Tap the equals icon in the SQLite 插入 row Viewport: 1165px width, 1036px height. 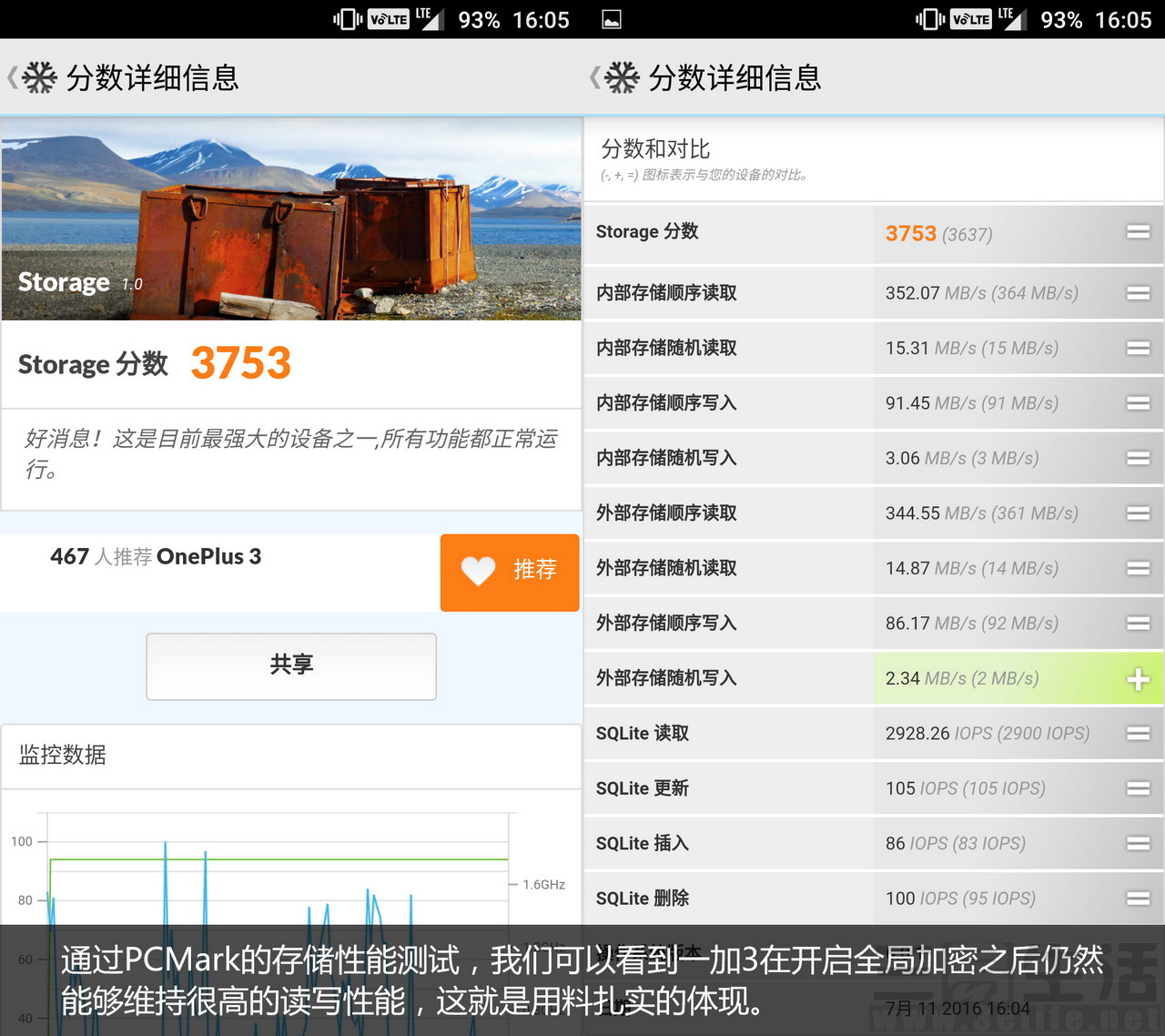1138,843
